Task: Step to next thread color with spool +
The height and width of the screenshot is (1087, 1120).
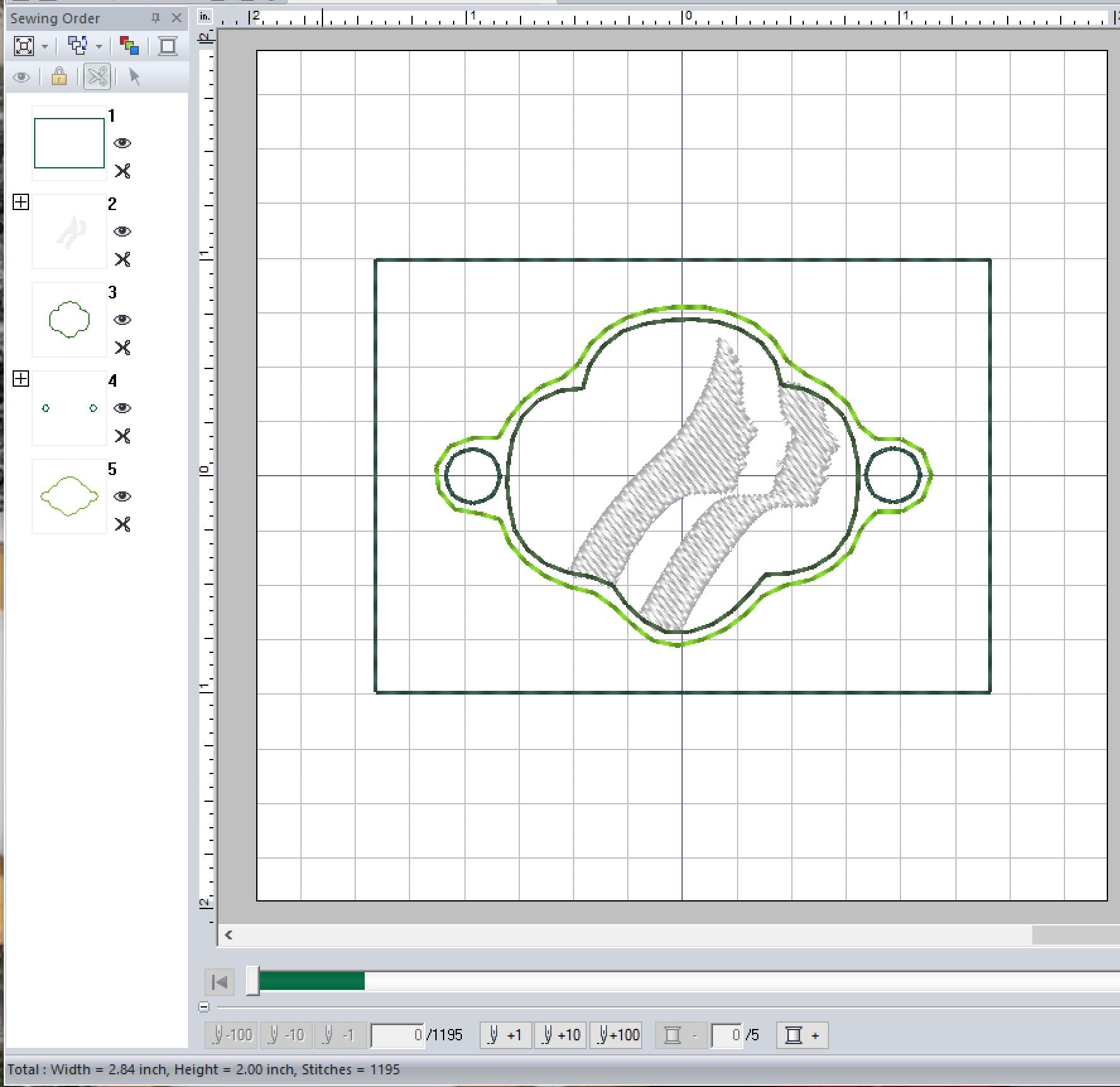Action: 802,1035
